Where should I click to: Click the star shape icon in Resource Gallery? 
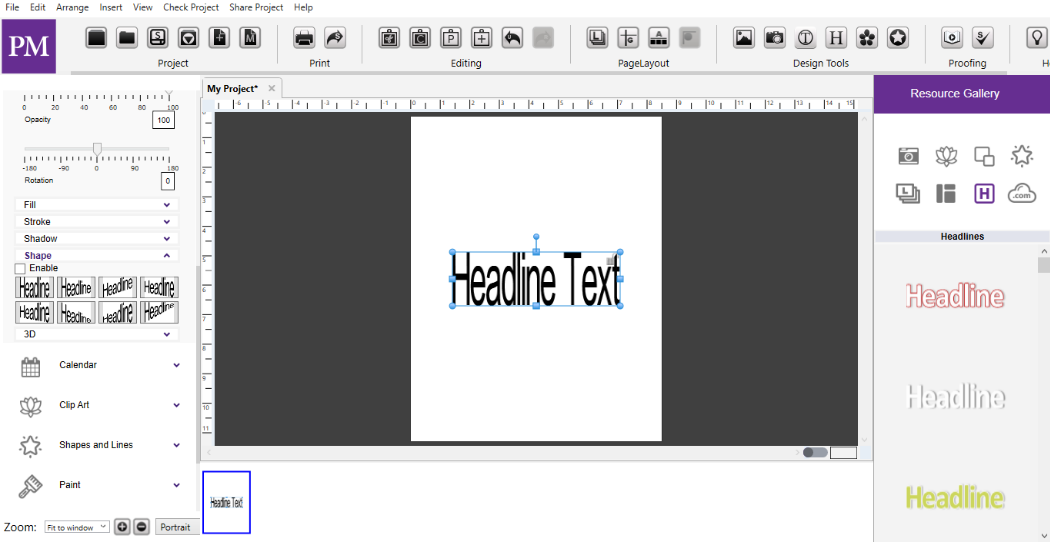click(x=1022, y=156)
